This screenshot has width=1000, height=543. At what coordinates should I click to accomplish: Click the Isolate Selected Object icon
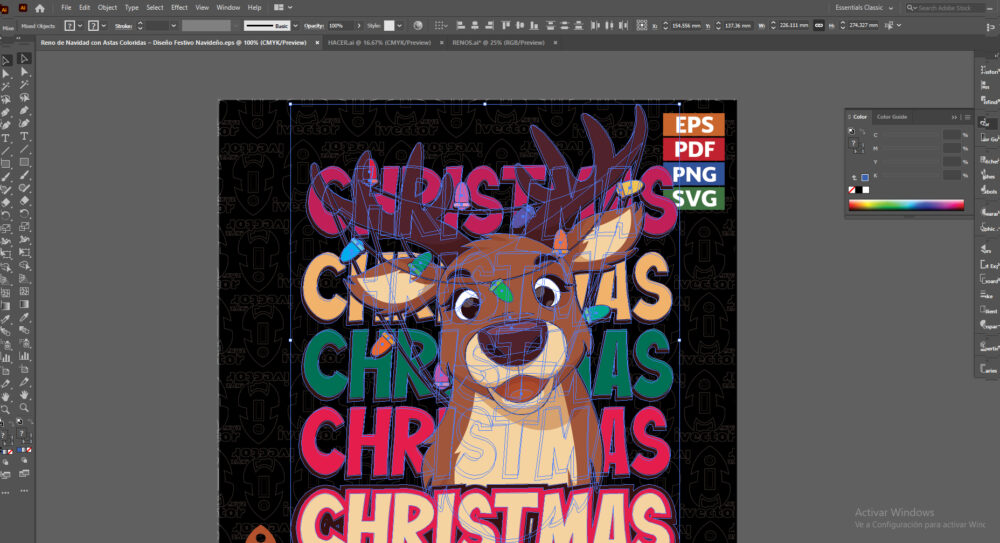[x=889, y=26]
